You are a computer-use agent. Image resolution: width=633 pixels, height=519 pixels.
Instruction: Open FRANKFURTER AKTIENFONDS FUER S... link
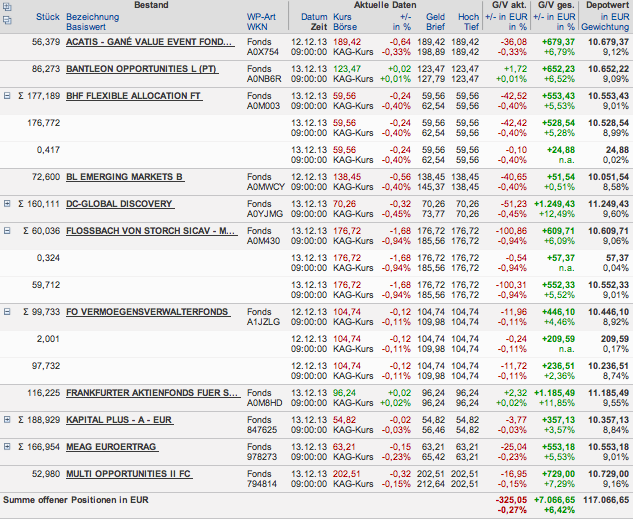(153, 393)
